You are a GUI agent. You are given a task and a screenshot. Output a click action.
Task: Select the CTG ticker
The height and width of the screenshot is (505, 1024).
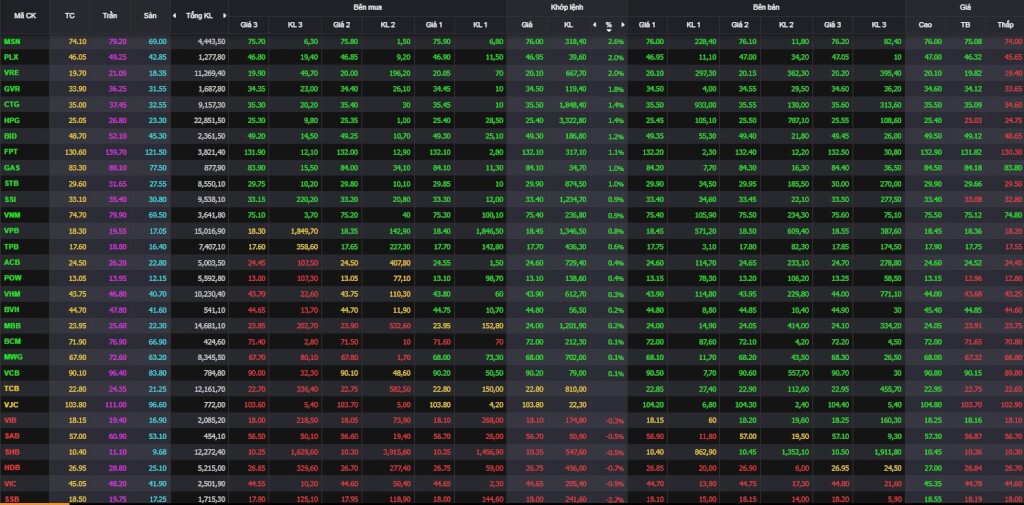pyautogui.click(x=11, y=105)
